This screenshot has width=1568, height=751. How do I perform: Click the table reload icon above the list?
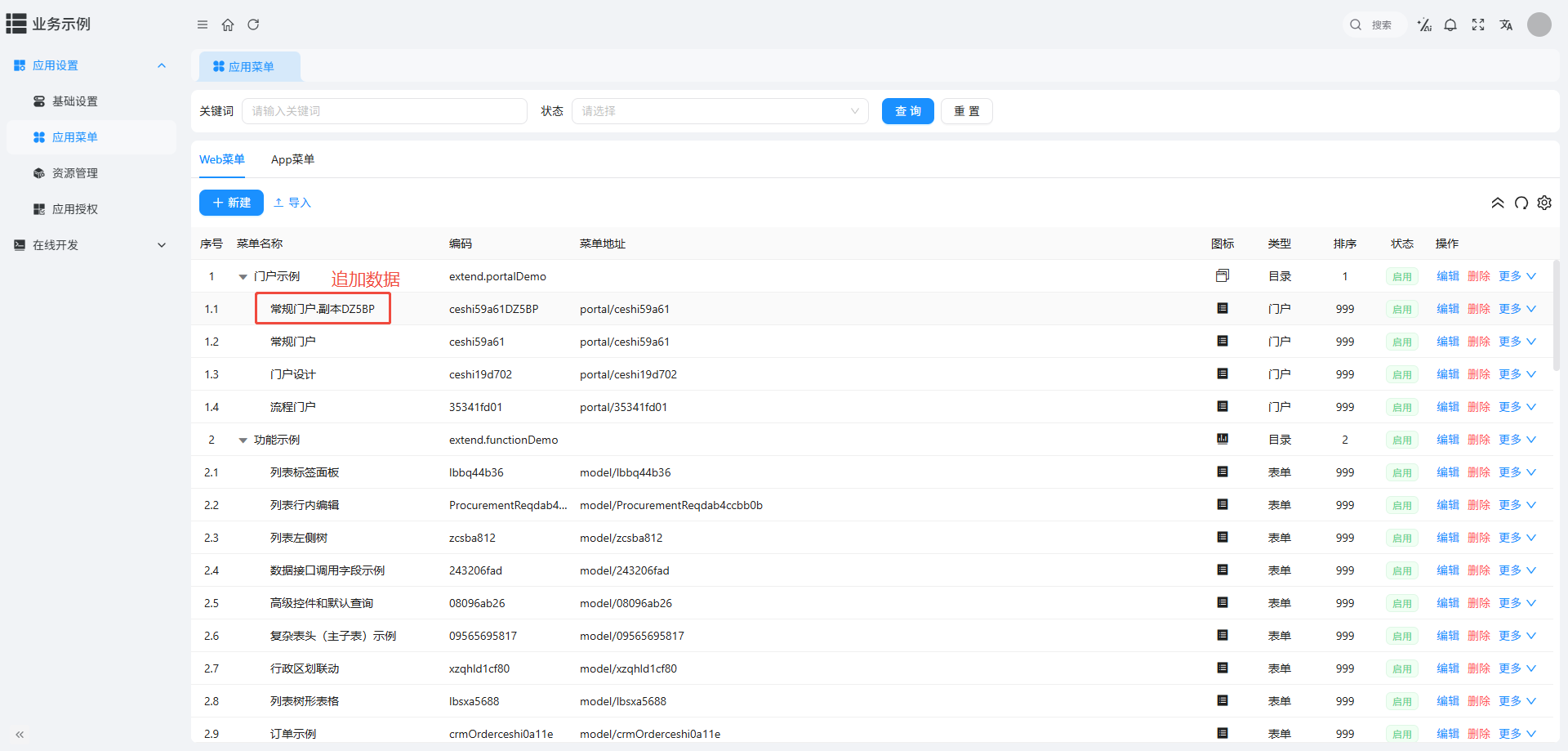tap(1521, 203)
